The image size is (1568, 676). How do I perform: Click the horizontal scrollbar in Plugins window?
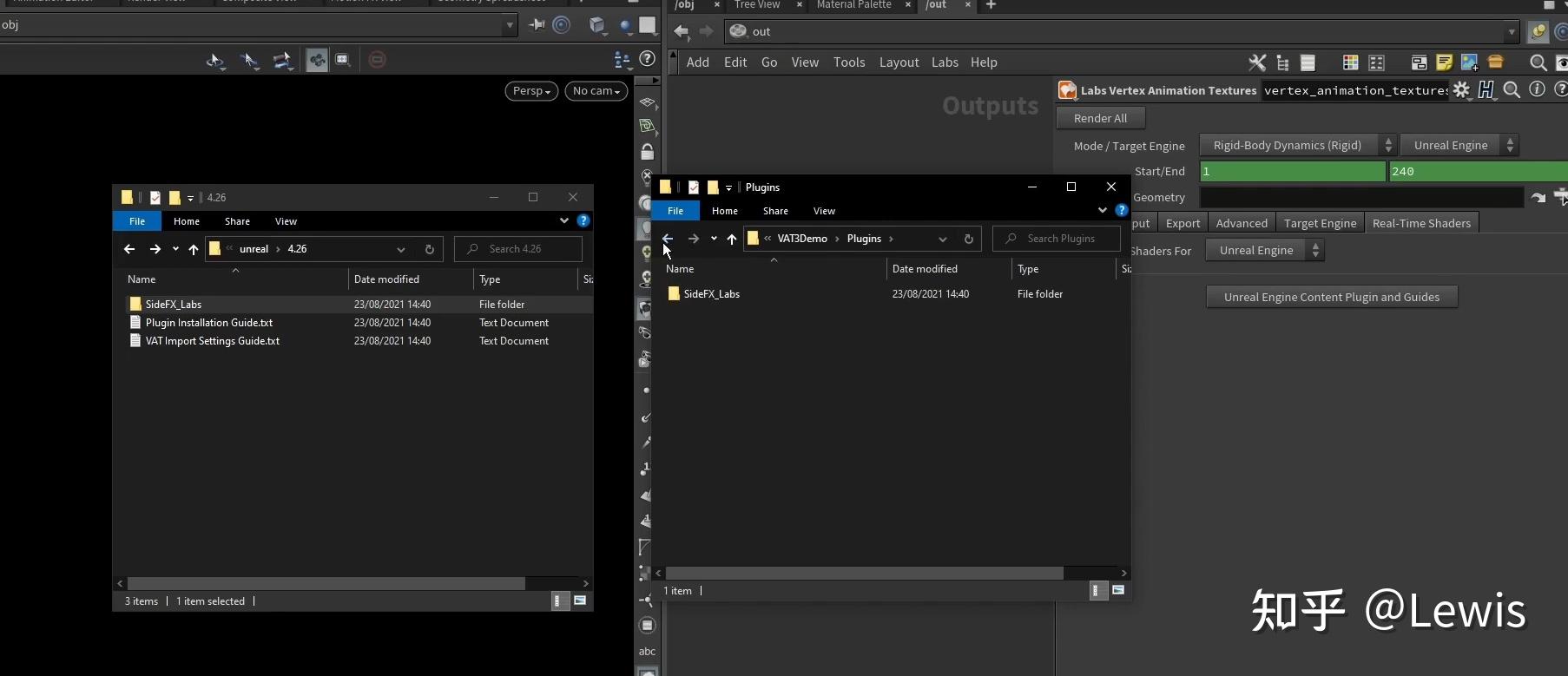click(x=864, y=574)
